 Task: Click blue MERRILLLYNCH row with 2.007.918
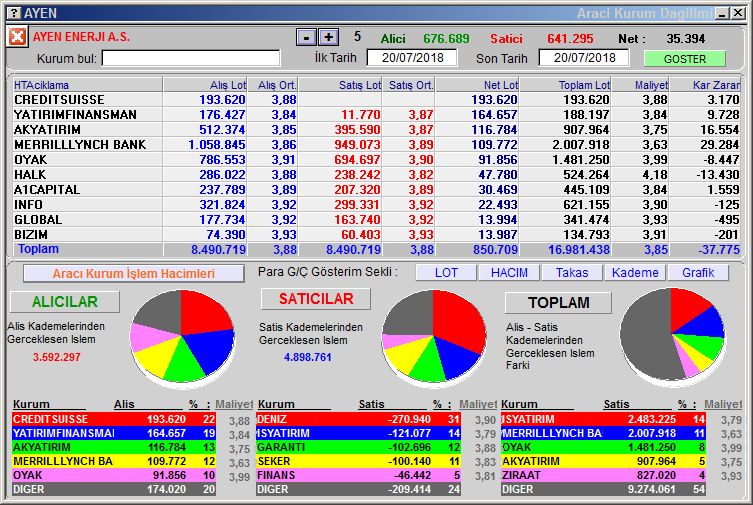[x=603, y=433]
